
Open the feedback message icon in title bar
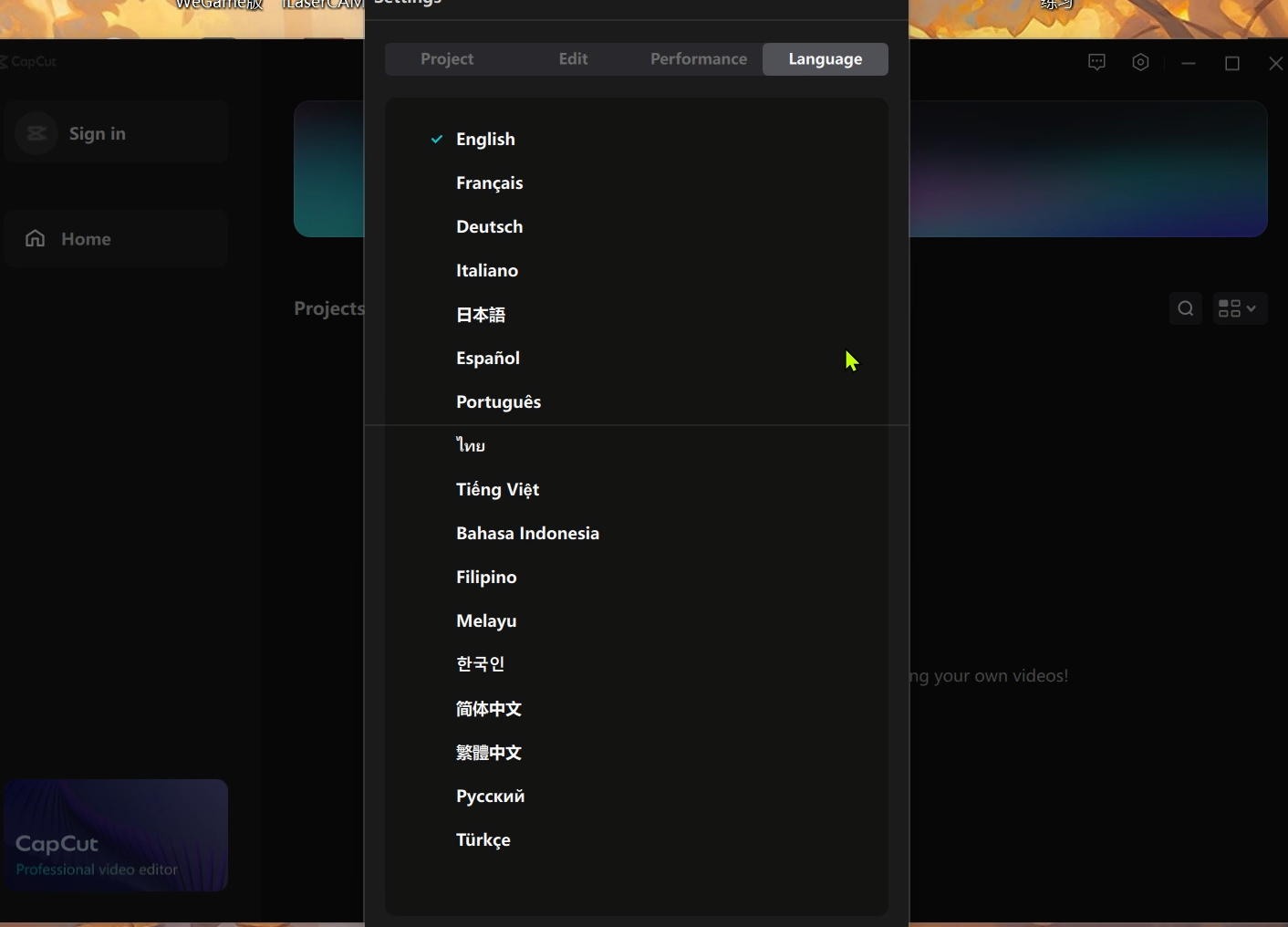pos(1096,62)
